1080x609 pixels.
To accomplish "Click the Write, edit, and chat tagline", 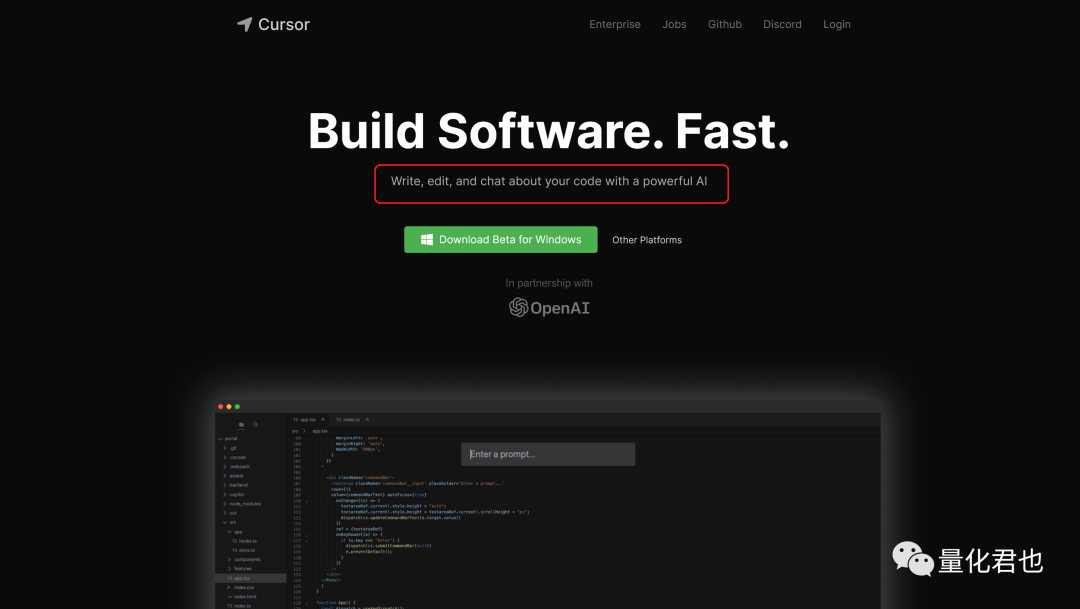I will click(549, 181).
